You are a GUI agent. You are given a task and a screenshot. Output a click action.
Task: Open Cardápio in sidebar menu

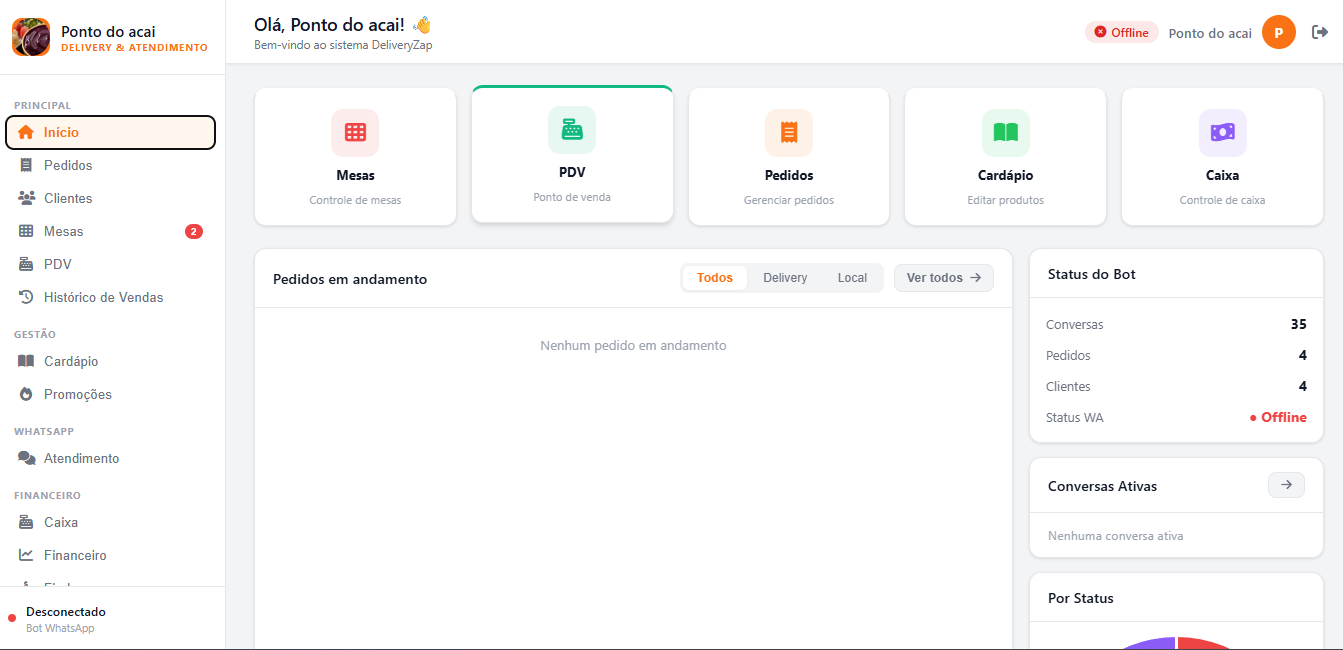(110, 361)
